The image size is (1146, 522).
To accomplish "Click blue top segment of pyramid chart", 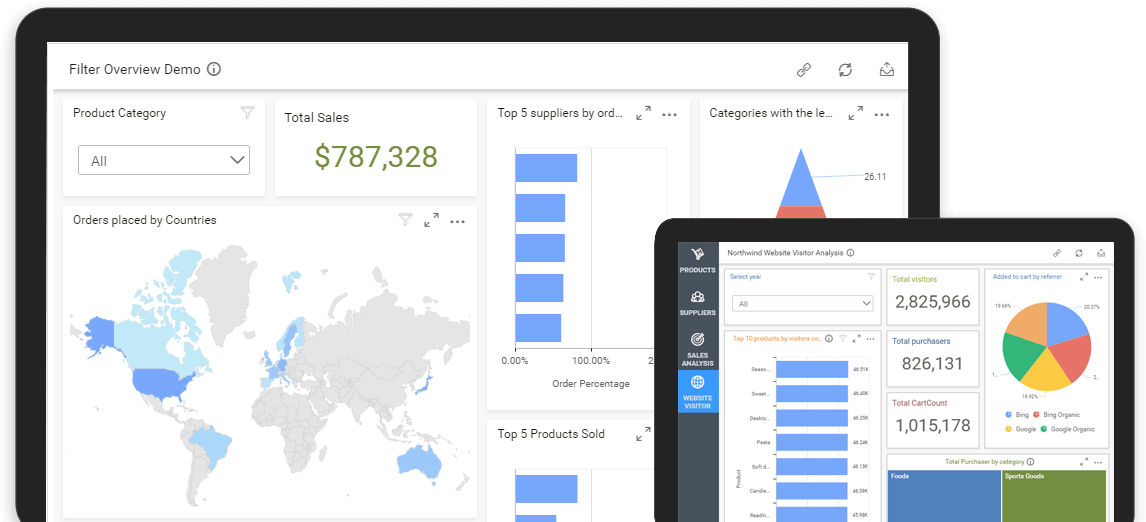I will pyautogui.click(x=801, y=183).
